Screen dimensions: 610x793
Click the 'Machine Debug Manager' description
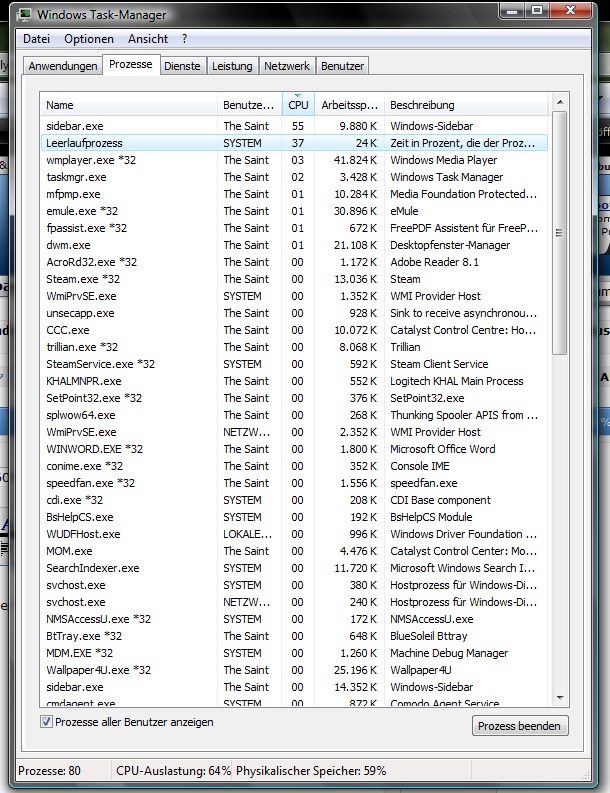pyautogui.click(x=449, y=653)
